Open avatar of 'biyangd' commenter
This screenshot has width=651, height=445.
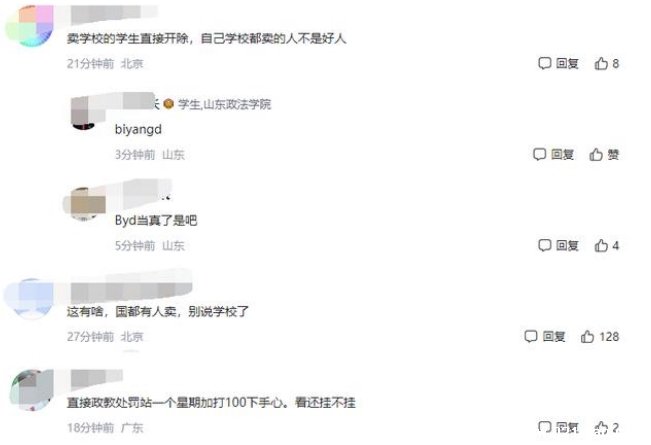click(x=84, y=112)
